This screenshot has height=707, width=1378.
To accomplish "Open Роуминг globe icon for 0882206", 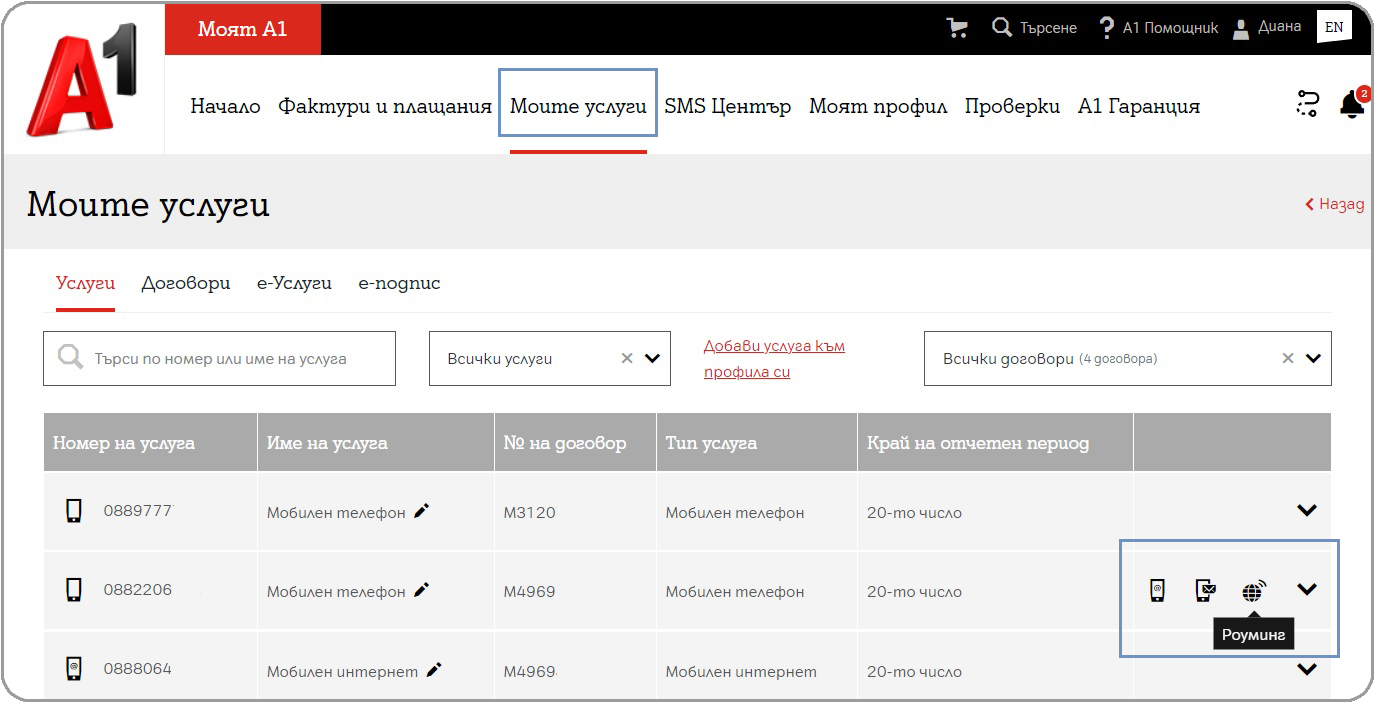I will (x=1253, y=590).
